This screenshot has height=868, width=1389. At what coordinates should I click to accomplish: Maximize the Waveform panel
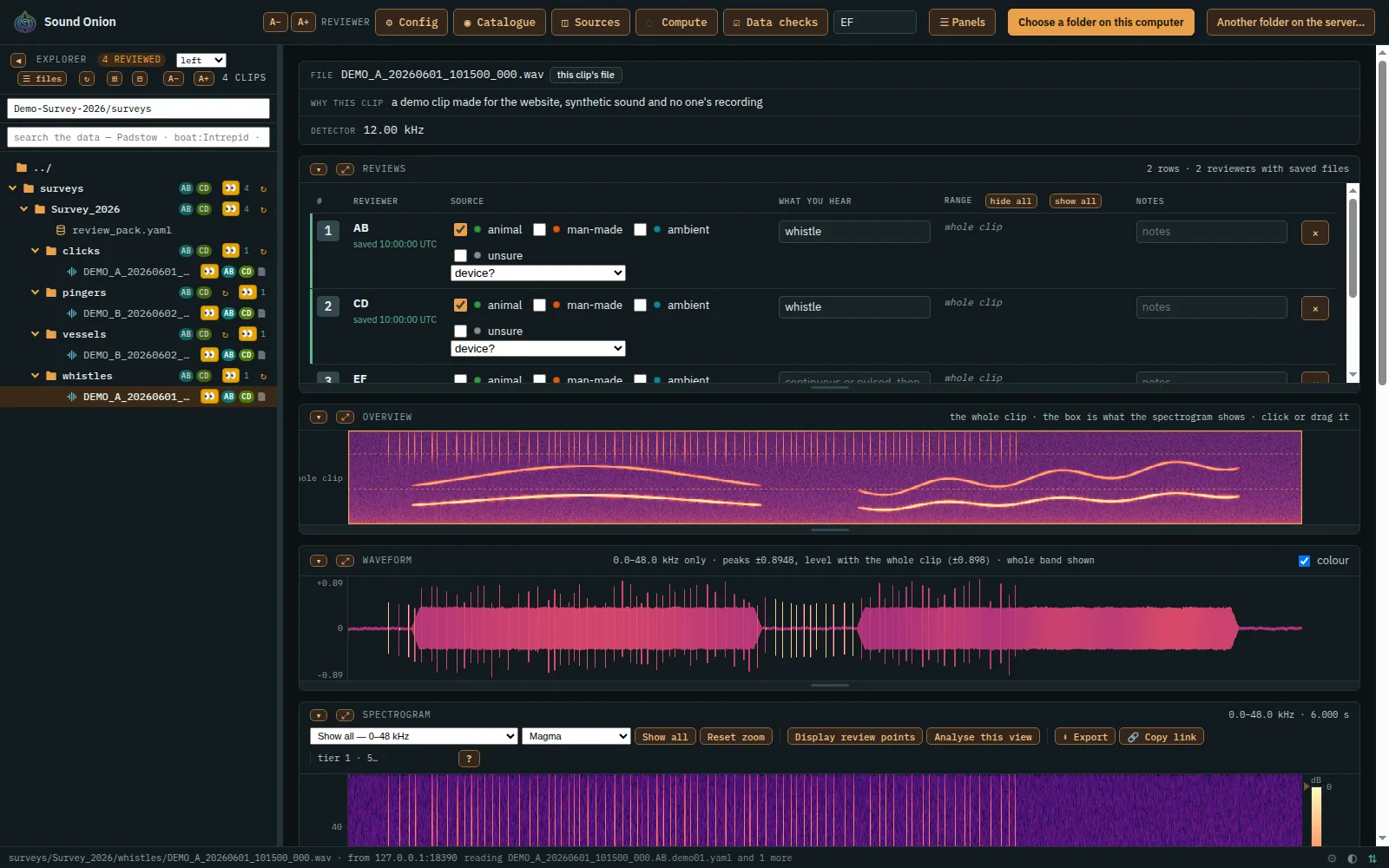click(x=346, y=561)
